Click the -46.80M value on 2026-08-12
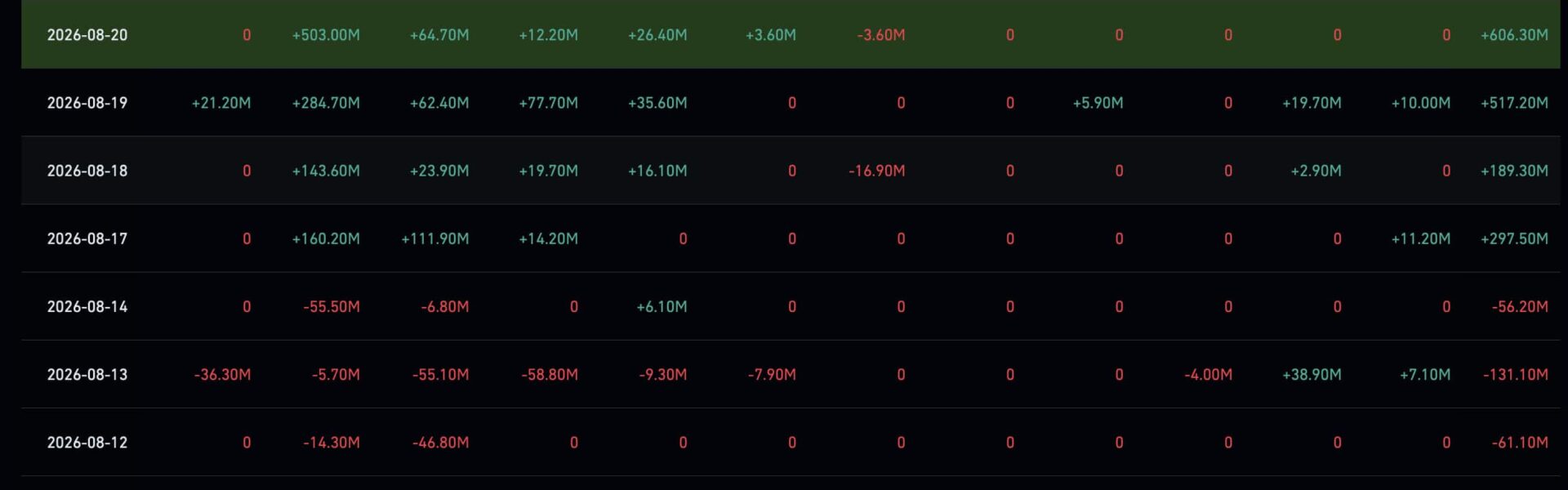The image size is (1568, 490). [441, 442]
